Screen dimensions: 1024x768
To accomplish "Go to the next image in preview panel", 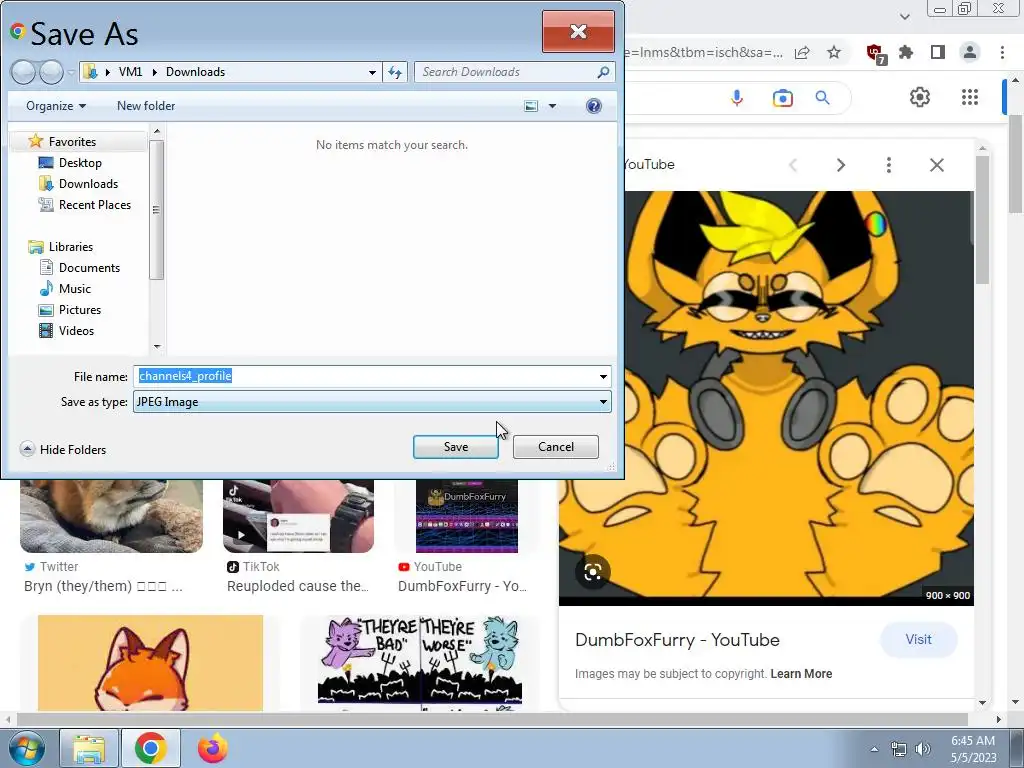I will click(840, 165).
